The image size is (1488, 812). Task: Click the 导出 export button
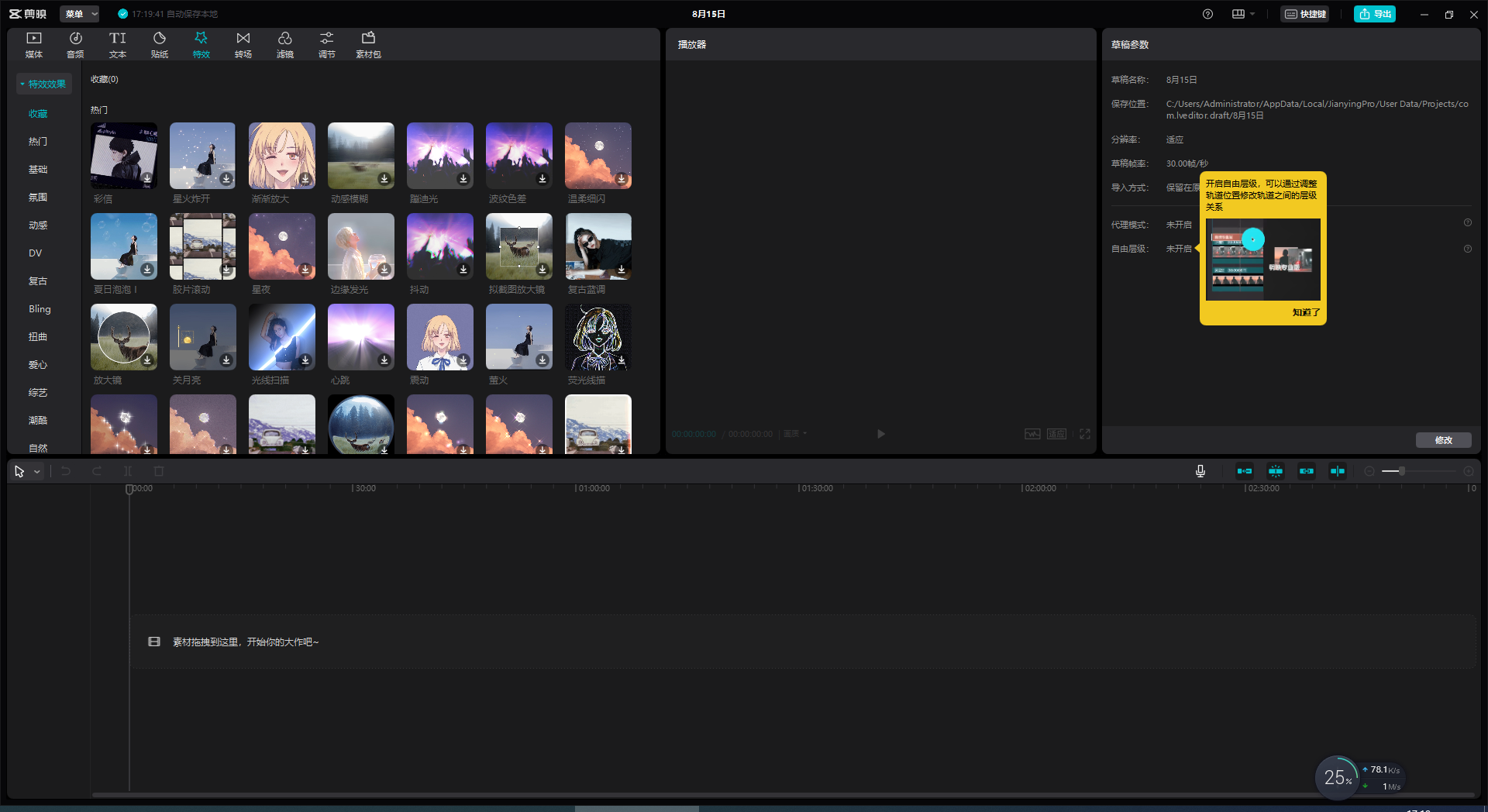click(1375, 14)
